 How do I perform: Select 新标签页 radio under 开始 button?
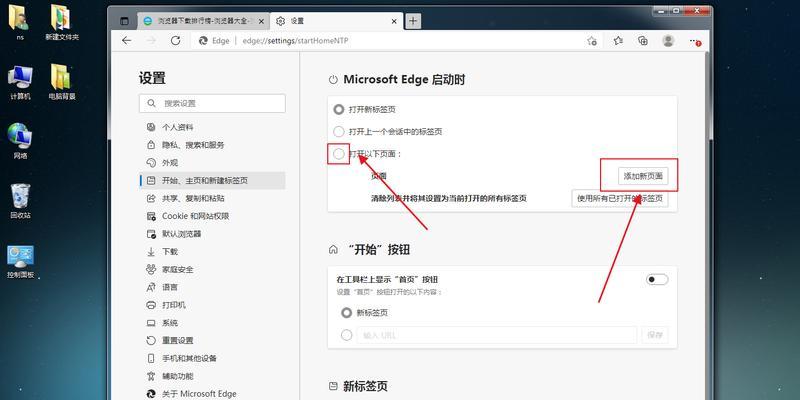(x=346, y=312)
